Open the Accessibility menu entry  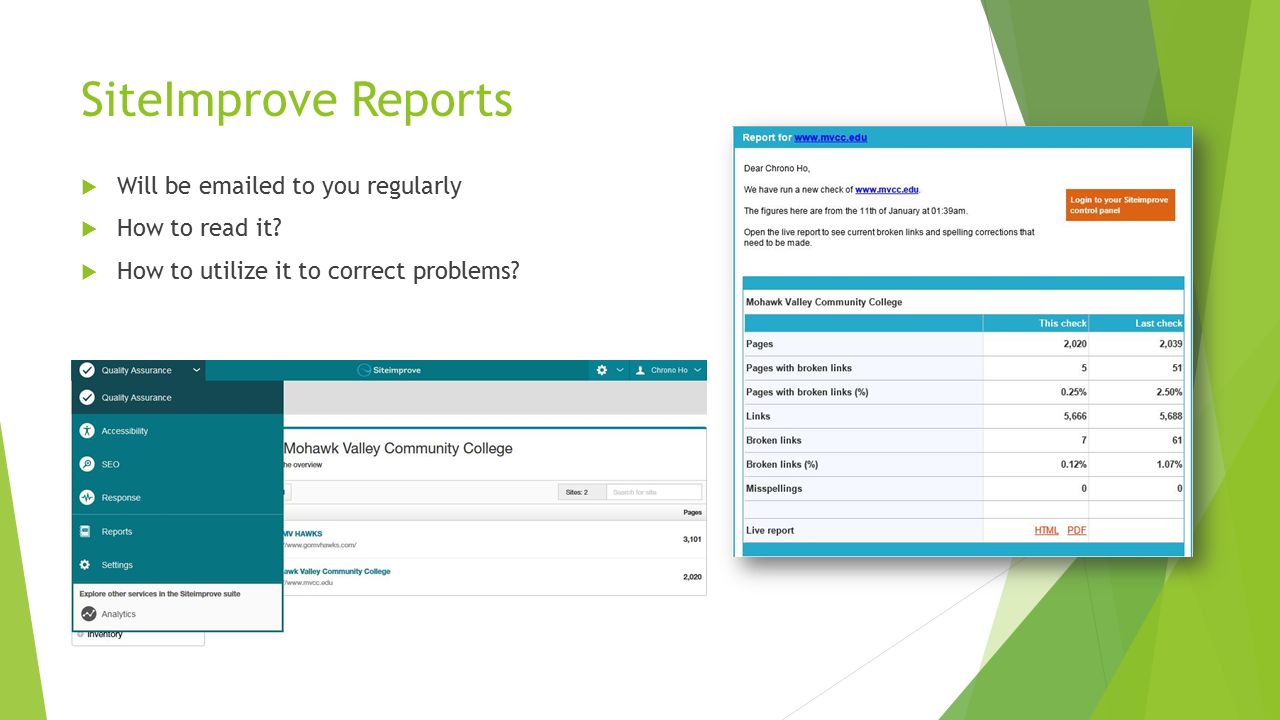(178, 431)
